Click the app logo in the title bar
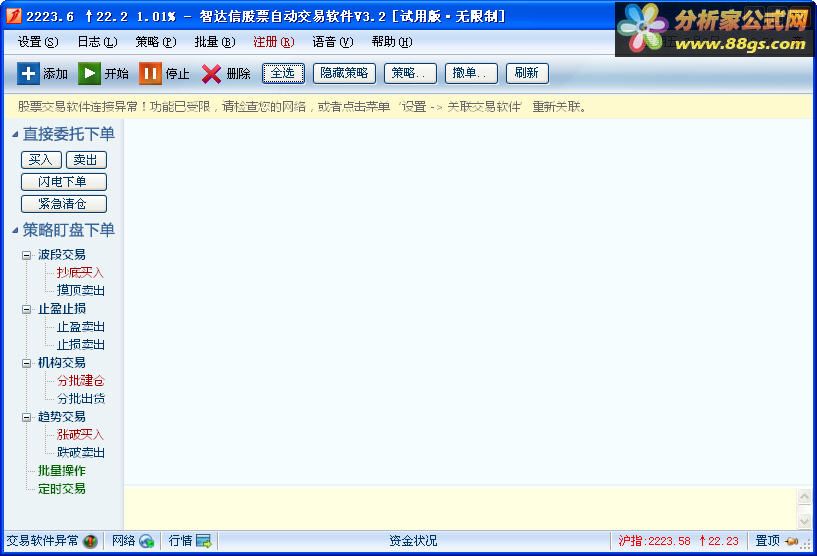Viewport: 817px width, 556px height. (x=14, y=16)
